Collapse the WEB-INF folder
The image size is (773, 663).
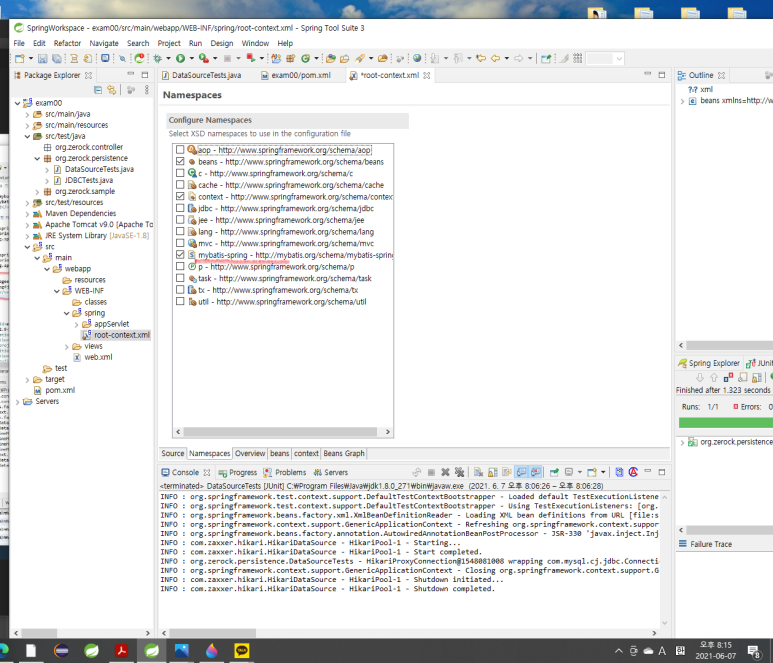pos(57,291)
